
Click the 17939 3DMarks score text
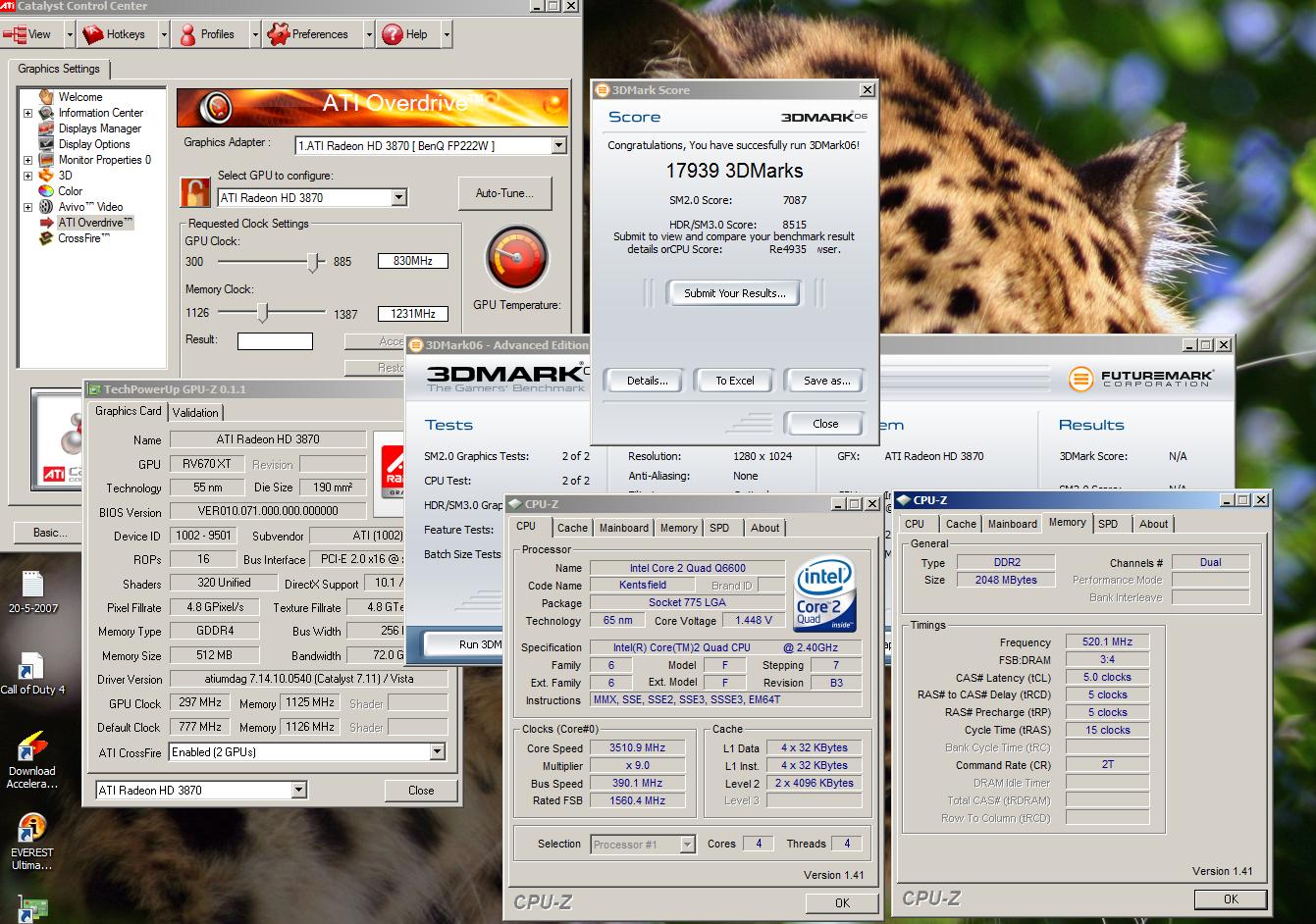734,171
